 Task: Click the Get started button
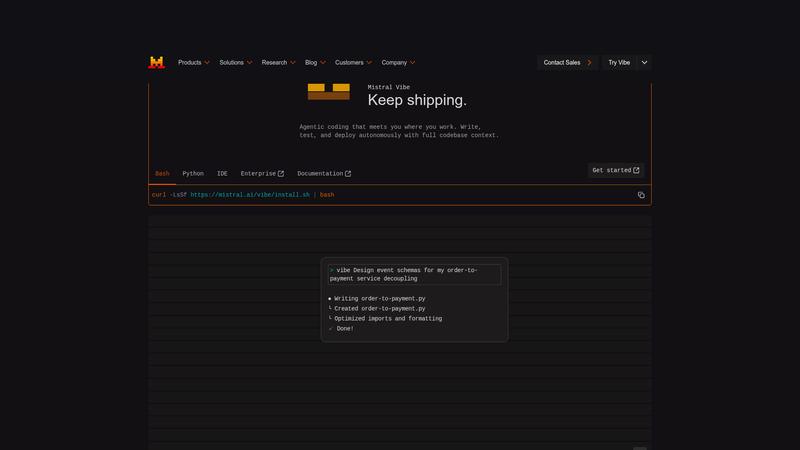pyautogui.click(x=616, y=170)
